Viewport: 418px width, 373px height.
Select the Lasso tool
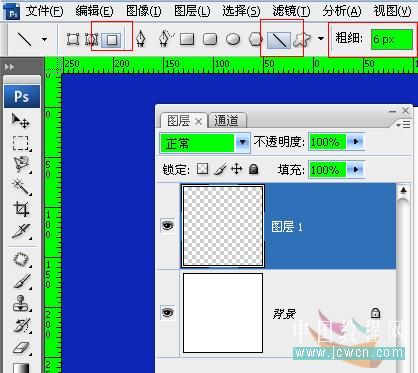pos(21,164)
